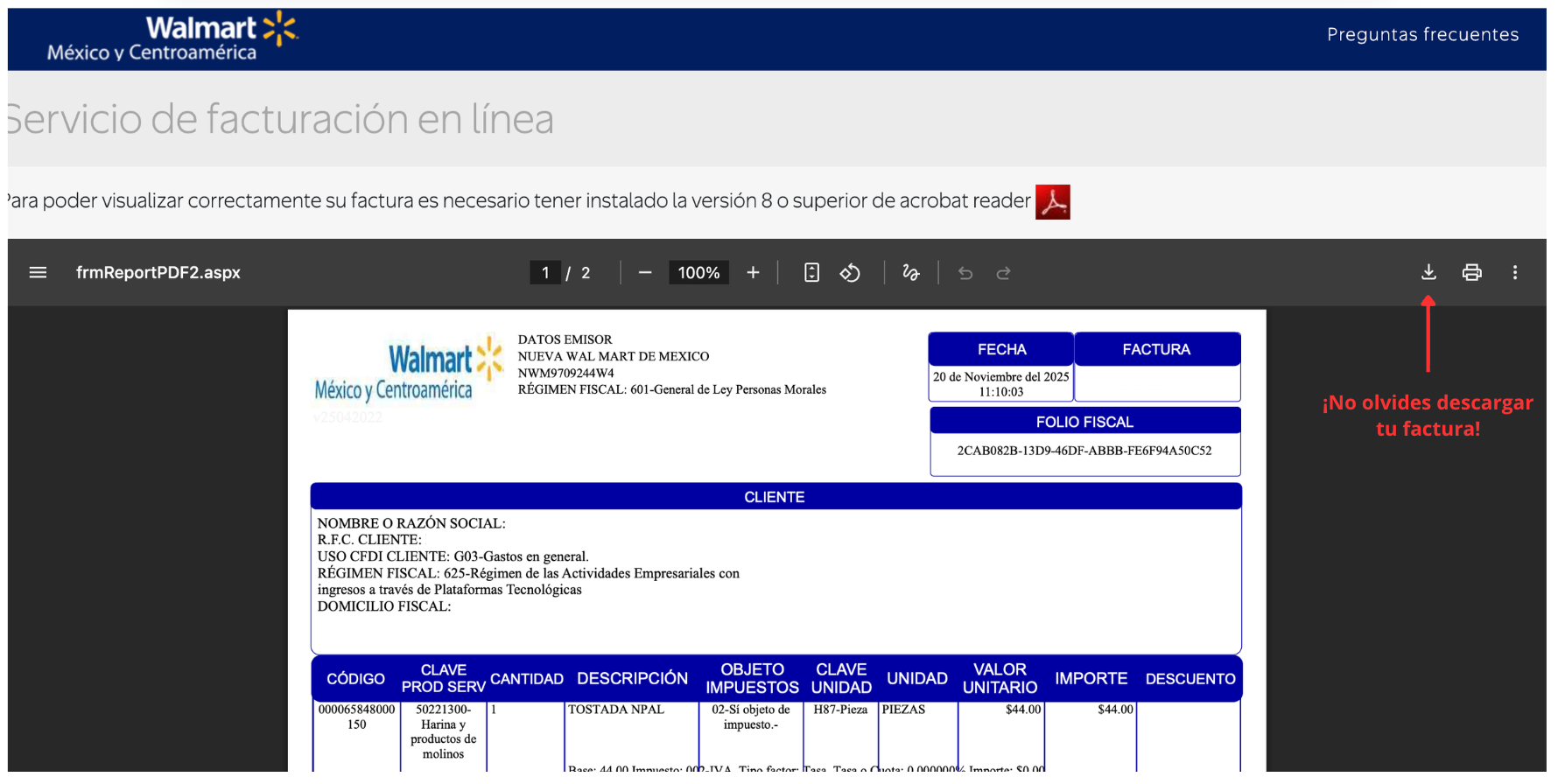The width and height of the screenshot is (1558, 784).
Task: Click the date 20 de Noviembre del 2025
Action: (1001, 377)
